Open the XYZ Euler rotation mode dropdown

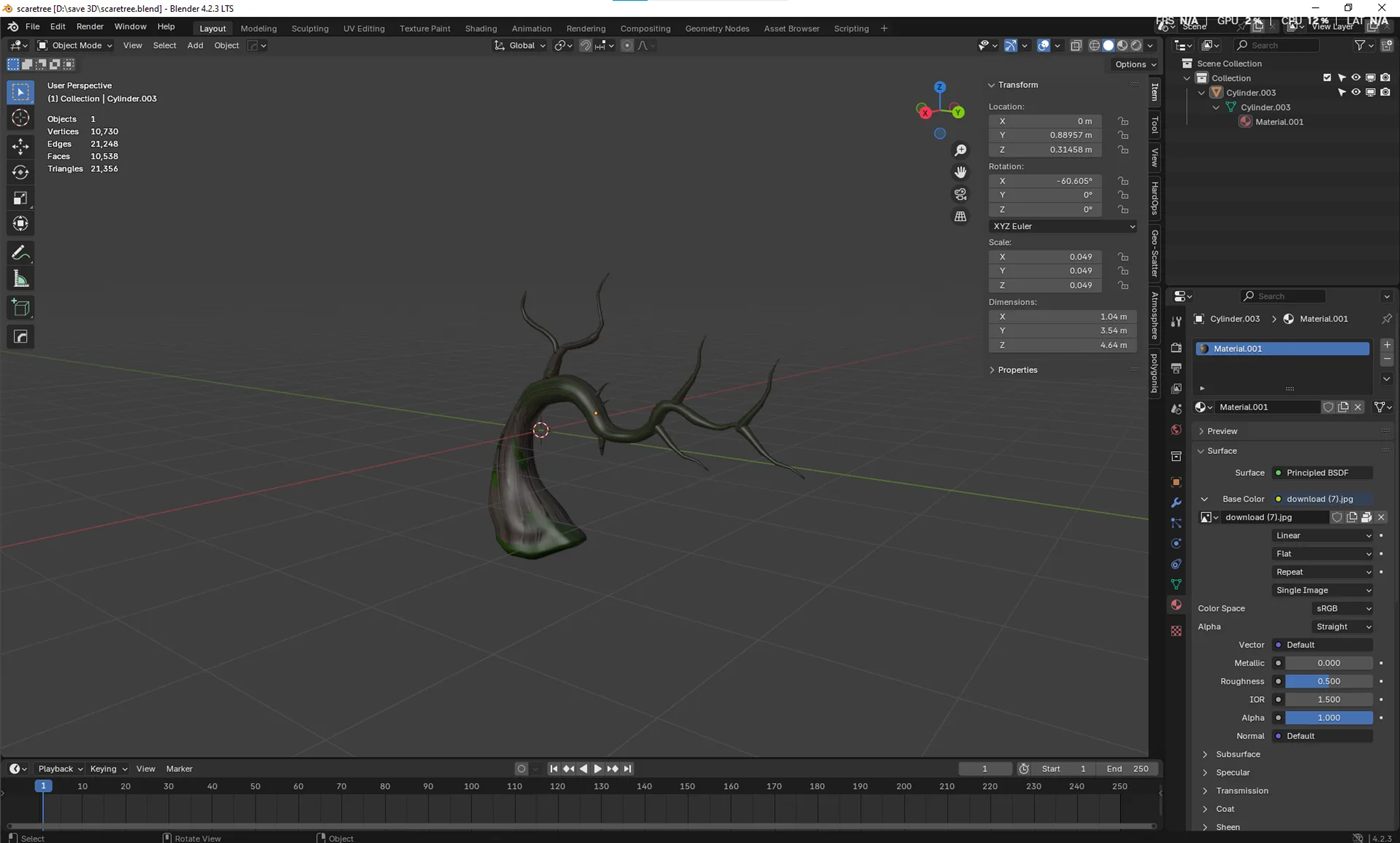coord(1063,226)
